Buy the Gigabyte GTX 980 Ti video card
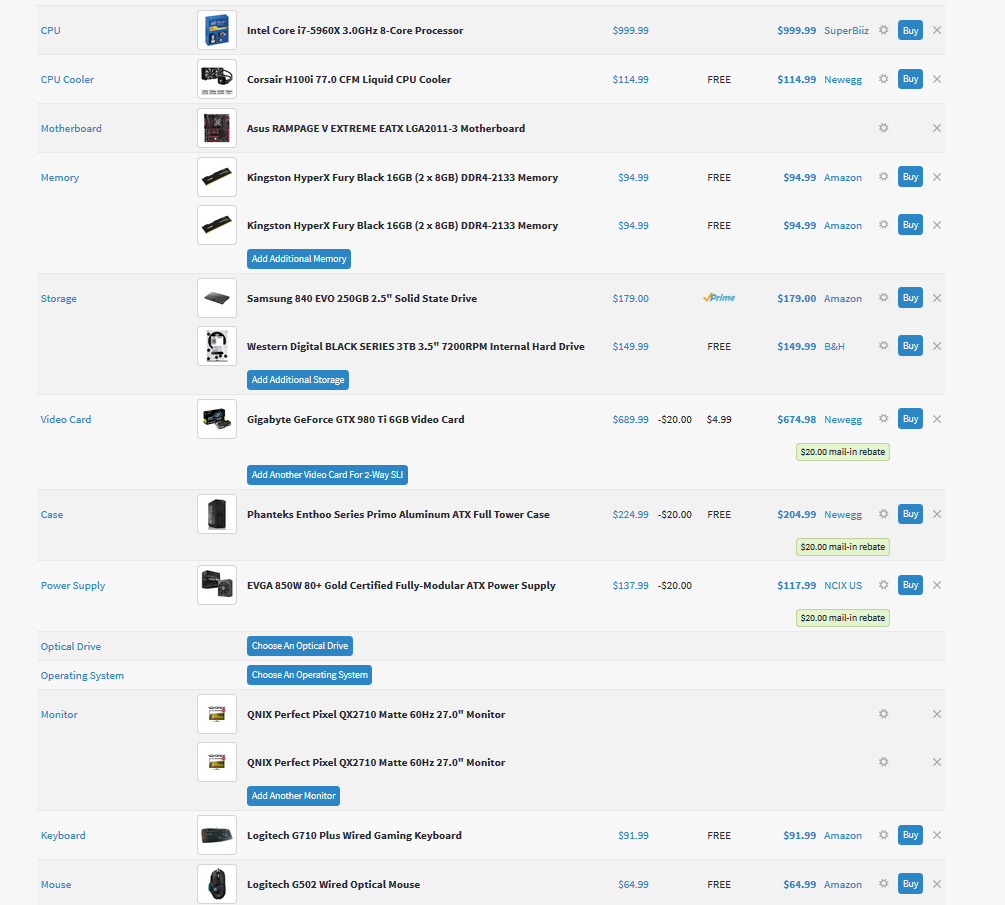1005x905 pixels. 910,419
